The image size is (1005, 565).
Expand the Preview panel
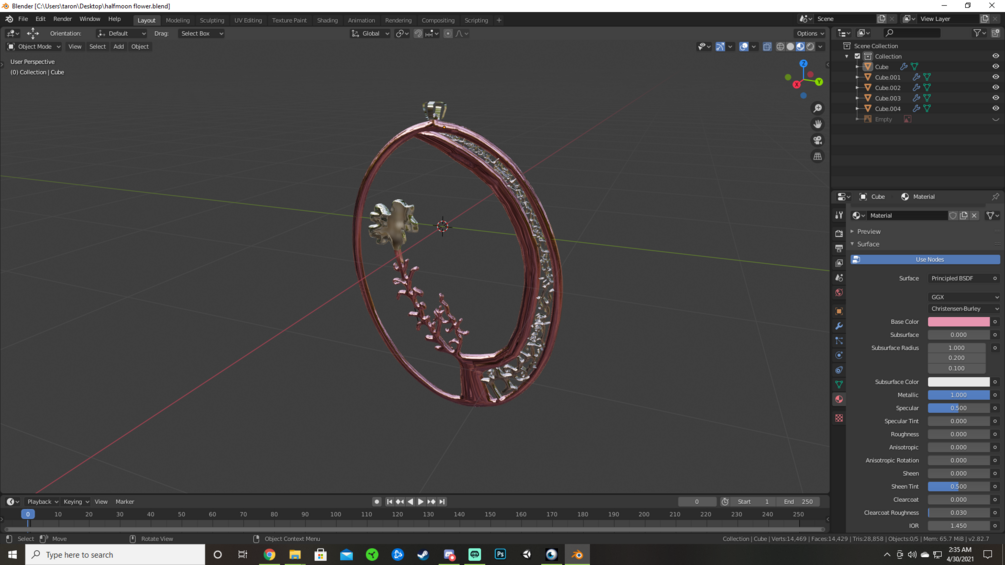click(868, 231)
